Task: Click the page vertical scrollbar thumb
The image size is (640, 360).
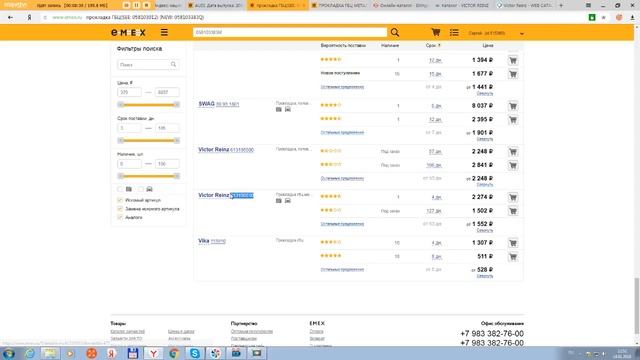Action: pyautogui.click(x=637, y=306)
